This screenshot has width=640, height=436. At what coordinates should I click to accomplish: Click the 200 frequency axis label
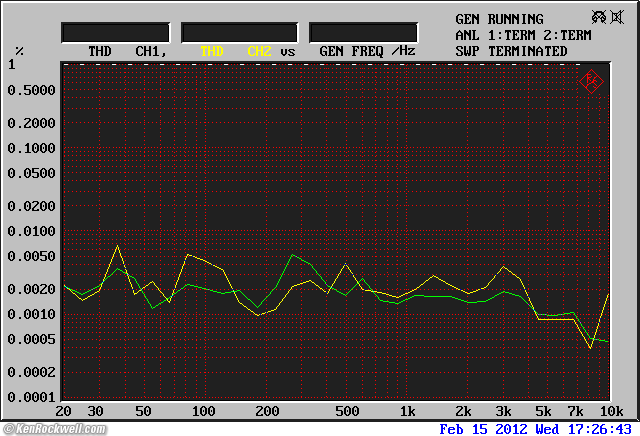point(267,411)
